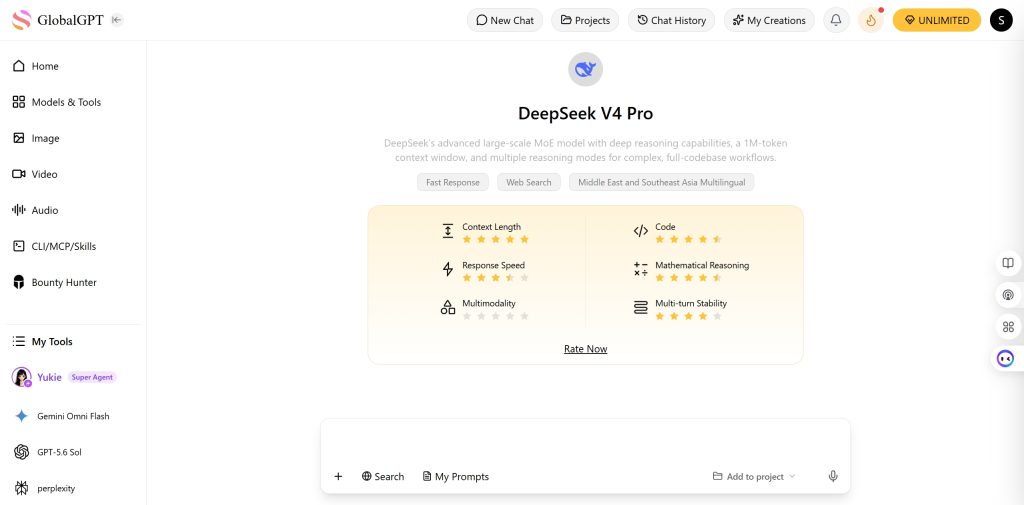The image size is (1024, 505).
Task: Click the Response Speed star rating
Action: click(x=496, y=278)
